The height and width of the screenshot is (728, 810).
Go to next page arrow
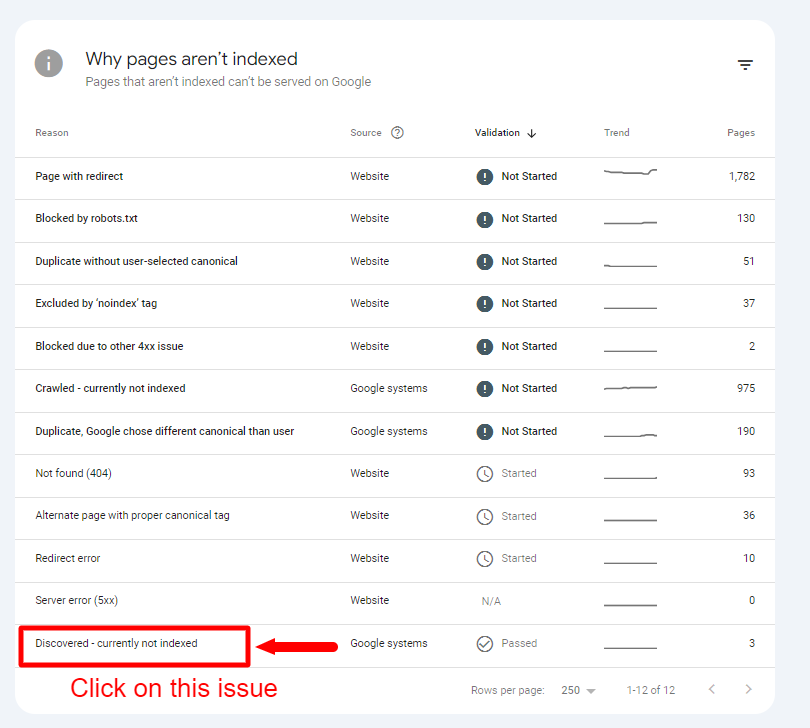(749, 689)
